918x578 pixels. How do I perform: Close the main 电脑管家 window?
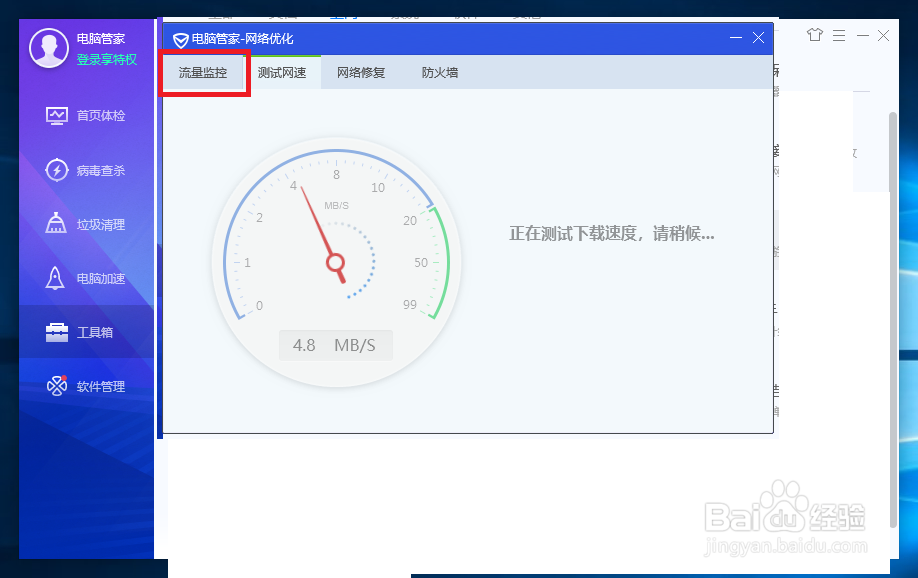pos(883,36)
